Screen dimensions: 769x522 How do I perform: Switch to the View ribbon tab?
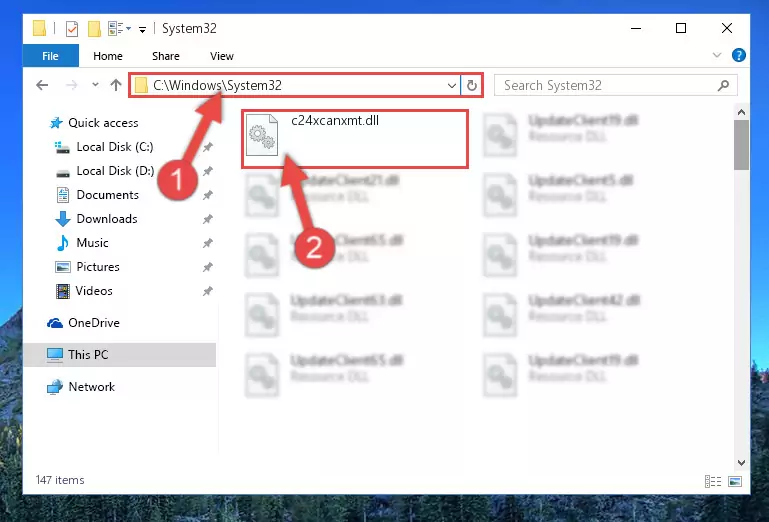[x=222, y=56]
